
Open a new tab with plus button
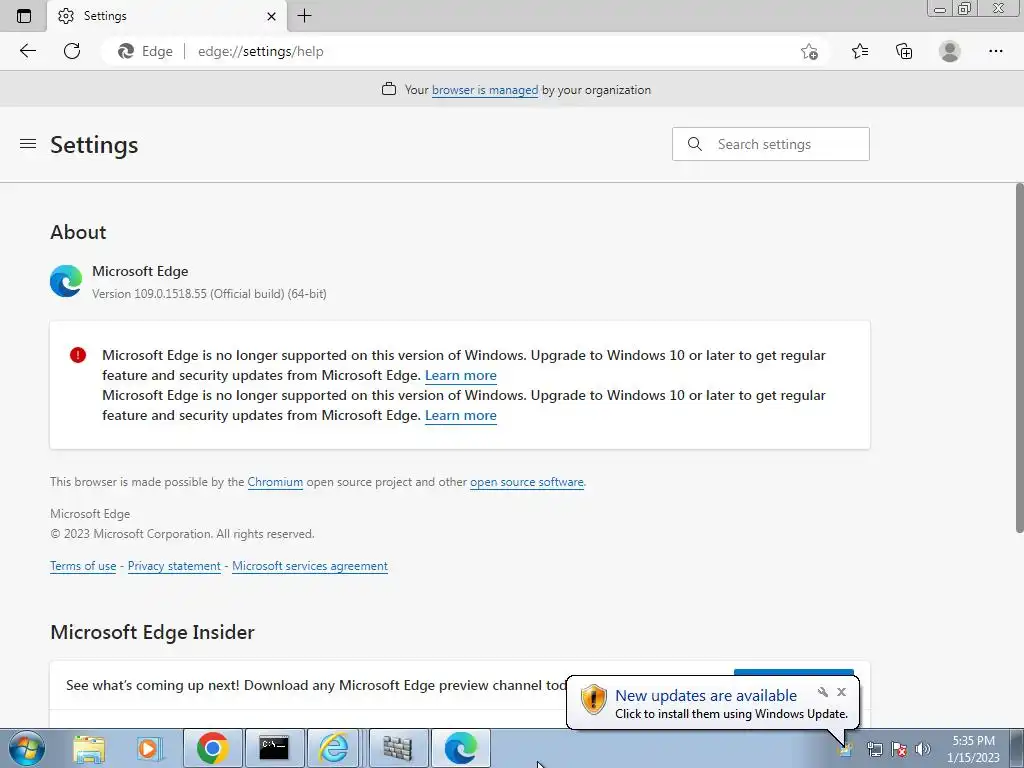pos(304,16)
